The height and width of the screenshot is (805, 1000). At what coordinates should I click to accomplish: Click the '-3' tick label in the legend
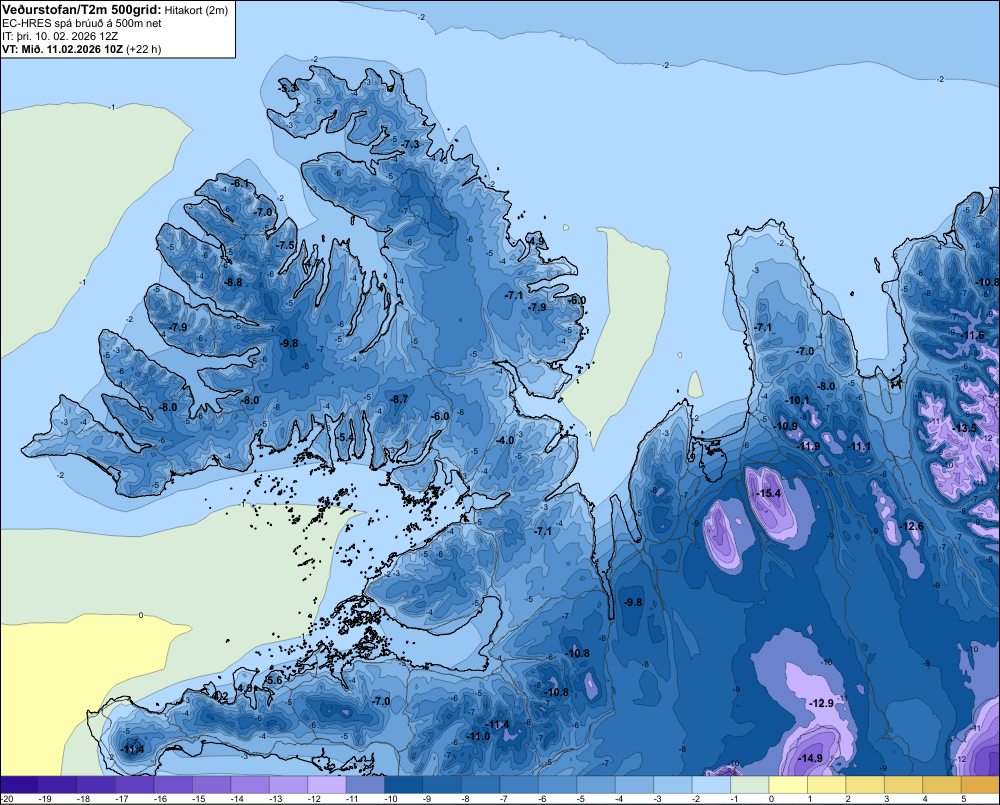[659, 799]
